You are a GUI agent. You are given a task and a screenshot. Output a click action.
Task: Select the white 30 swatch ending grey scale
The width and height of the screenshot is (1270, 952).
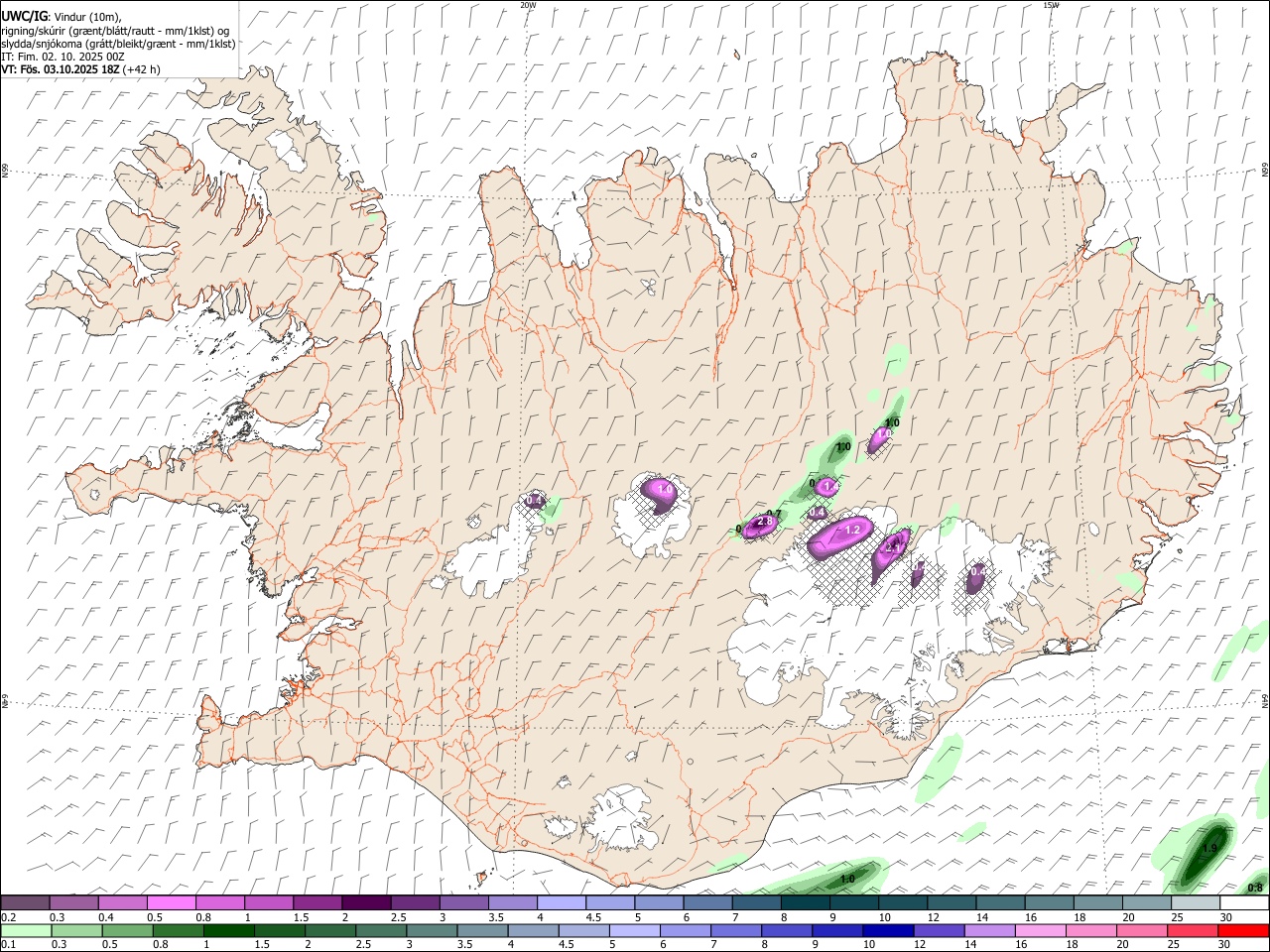point(1244,902)
